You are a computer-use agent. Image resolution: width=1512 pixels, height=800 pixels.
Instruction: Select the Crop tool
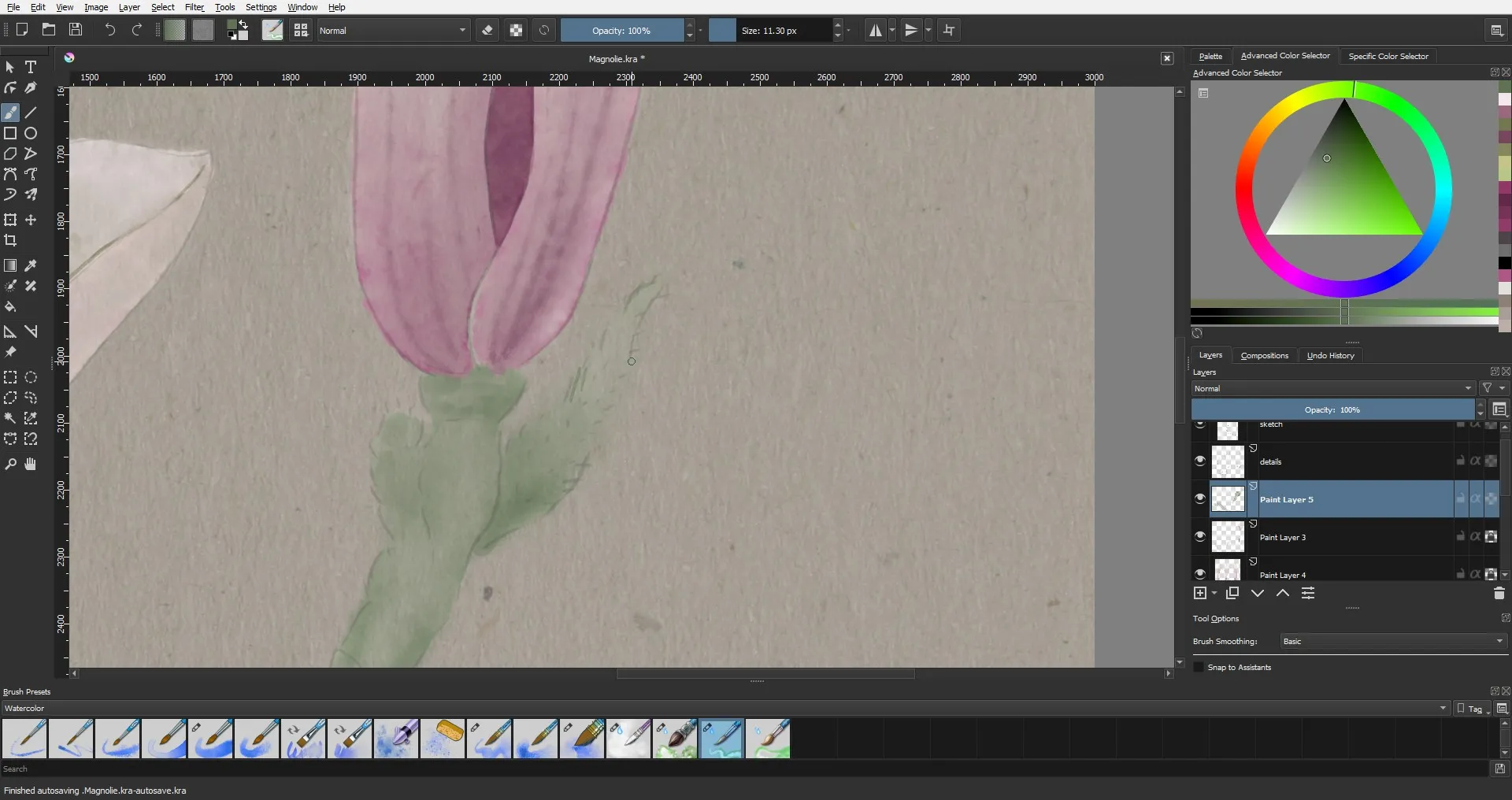[10, 240]
